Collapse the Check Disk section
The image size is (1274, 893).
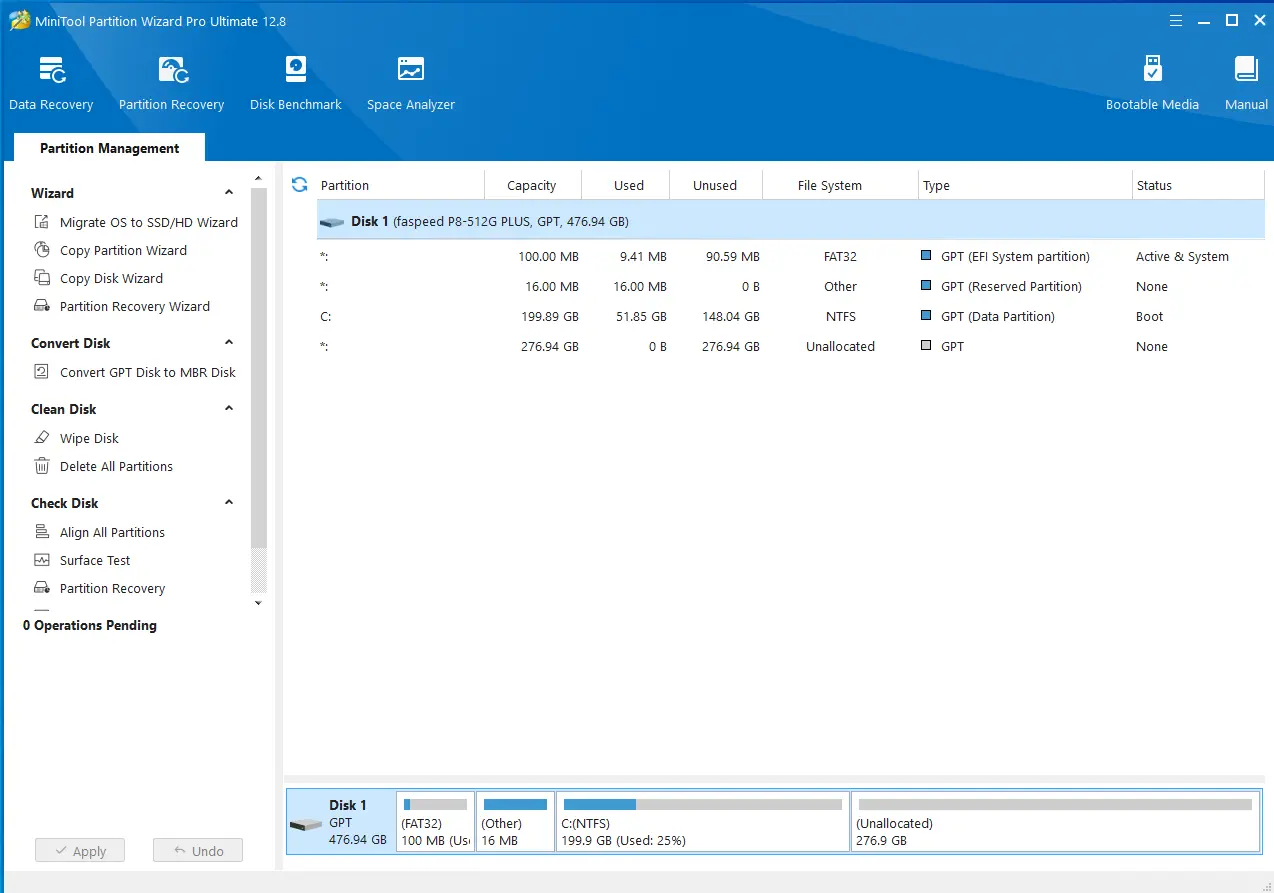point(229,503)
